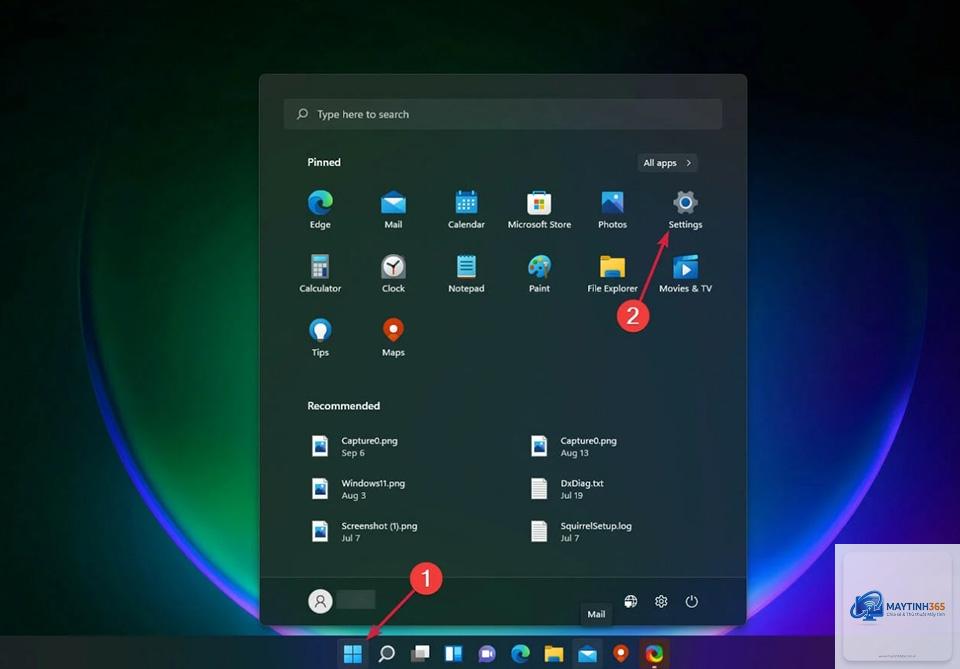The width and height of the screenshot is (960, 669).
Task: Open pinned File Explorer tile
Action: click(612, 274)
